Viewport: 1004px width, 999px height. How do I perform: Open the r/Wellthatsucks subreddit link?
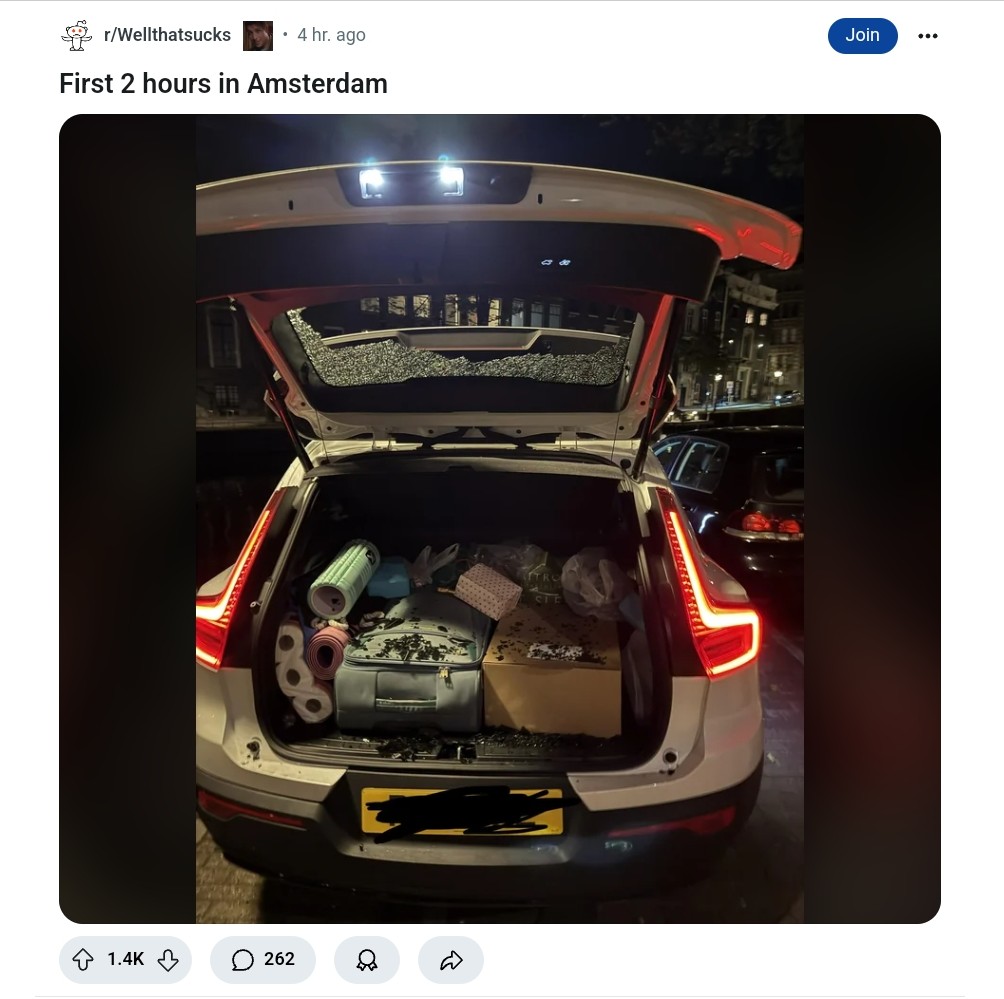(x=167, y=35)
